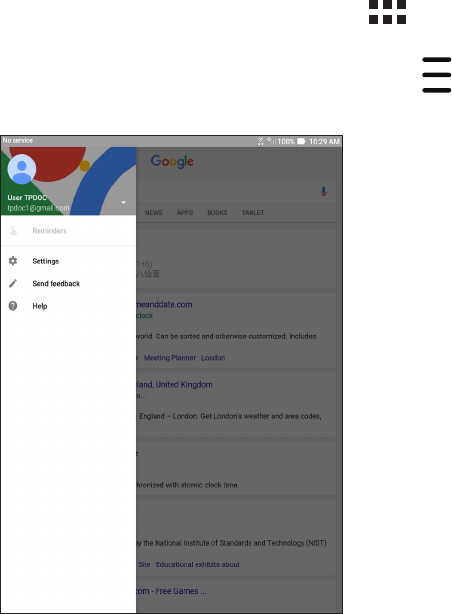
Task: Expand the account switcher dropdown arrow
Action: tap(123, 202)
